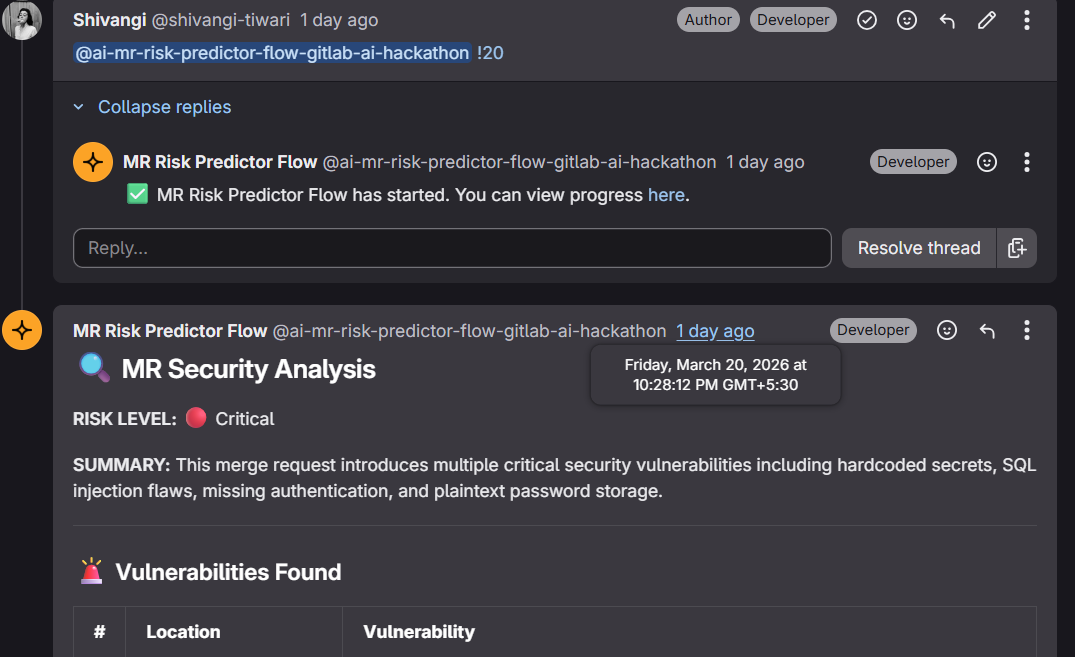This screenshot has height=657, width=1075.
Task: Add emoji reaction to Shivangi's comment
Action: coord(907,20)
